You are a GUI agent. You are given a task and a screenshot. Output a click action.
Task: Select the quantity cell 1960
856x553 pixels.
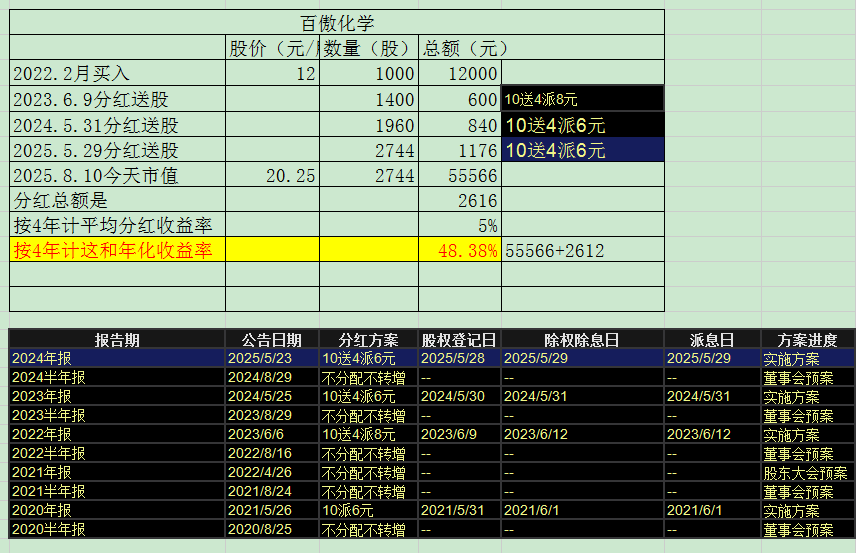pos(369,124)
